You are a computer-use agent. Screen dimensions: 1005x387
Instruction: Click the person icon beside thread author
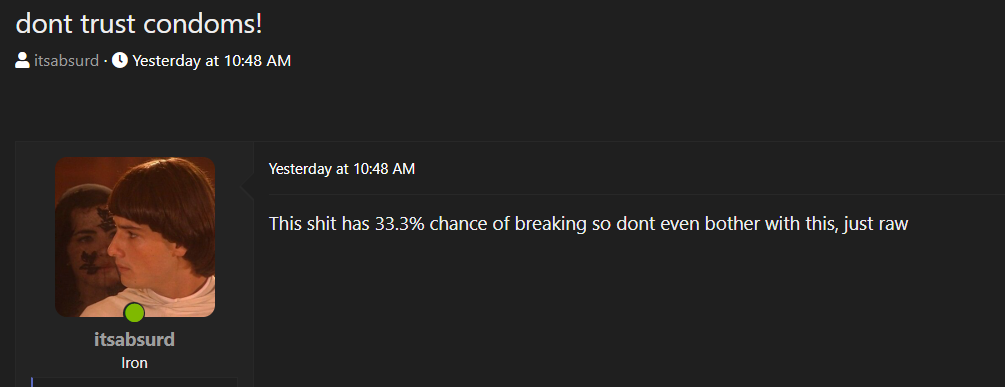[x=22, y=61]
